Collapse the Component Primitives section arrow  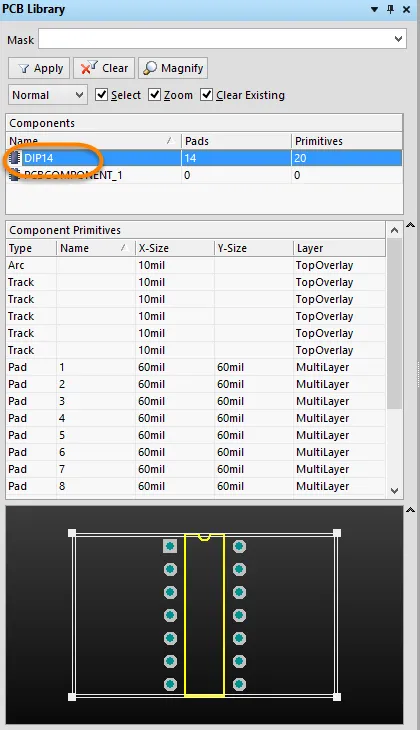(x=410, y=225)
